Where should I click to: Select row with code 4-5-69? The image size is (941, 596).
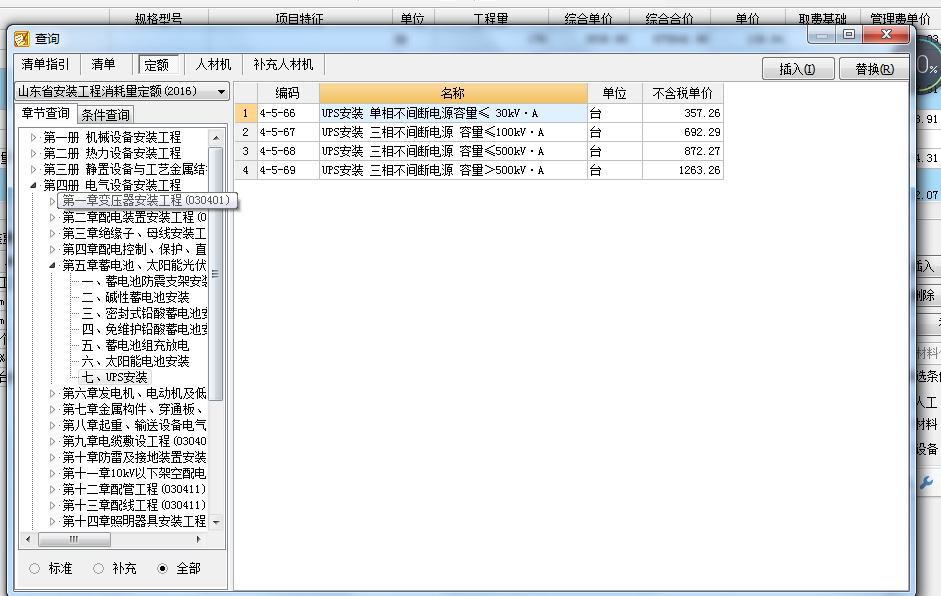coord(479,170)
